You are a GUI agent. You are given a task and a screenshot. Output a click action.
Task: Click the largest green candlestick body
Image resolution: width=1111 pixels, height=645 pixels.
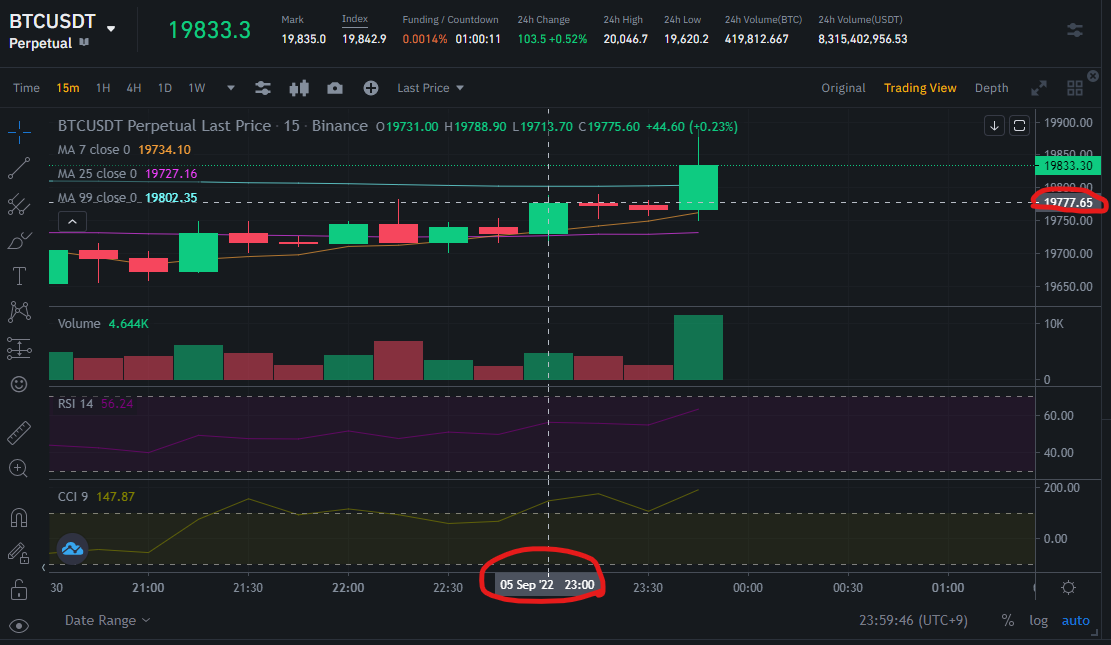coord(699,187)
